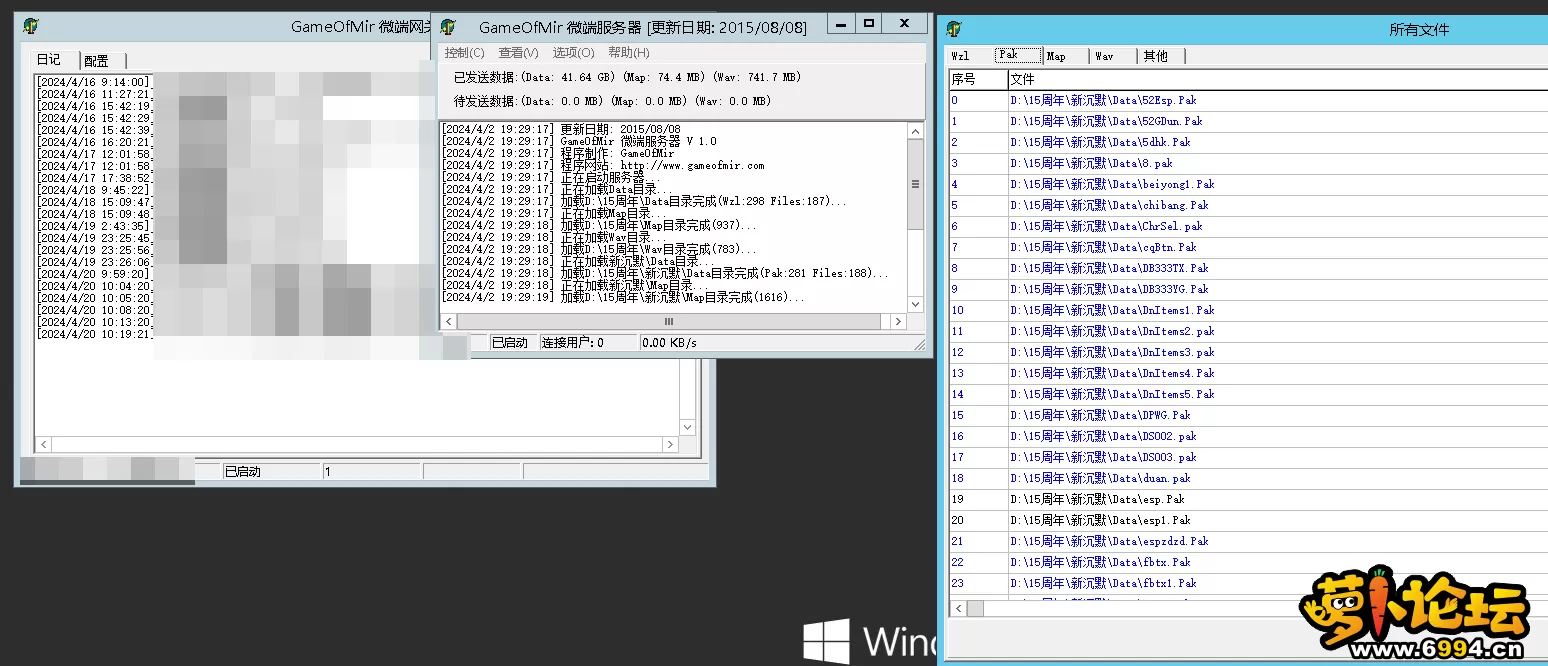
Task: Select file row DnItems1.Pak
Action: tap(1248, 310)
